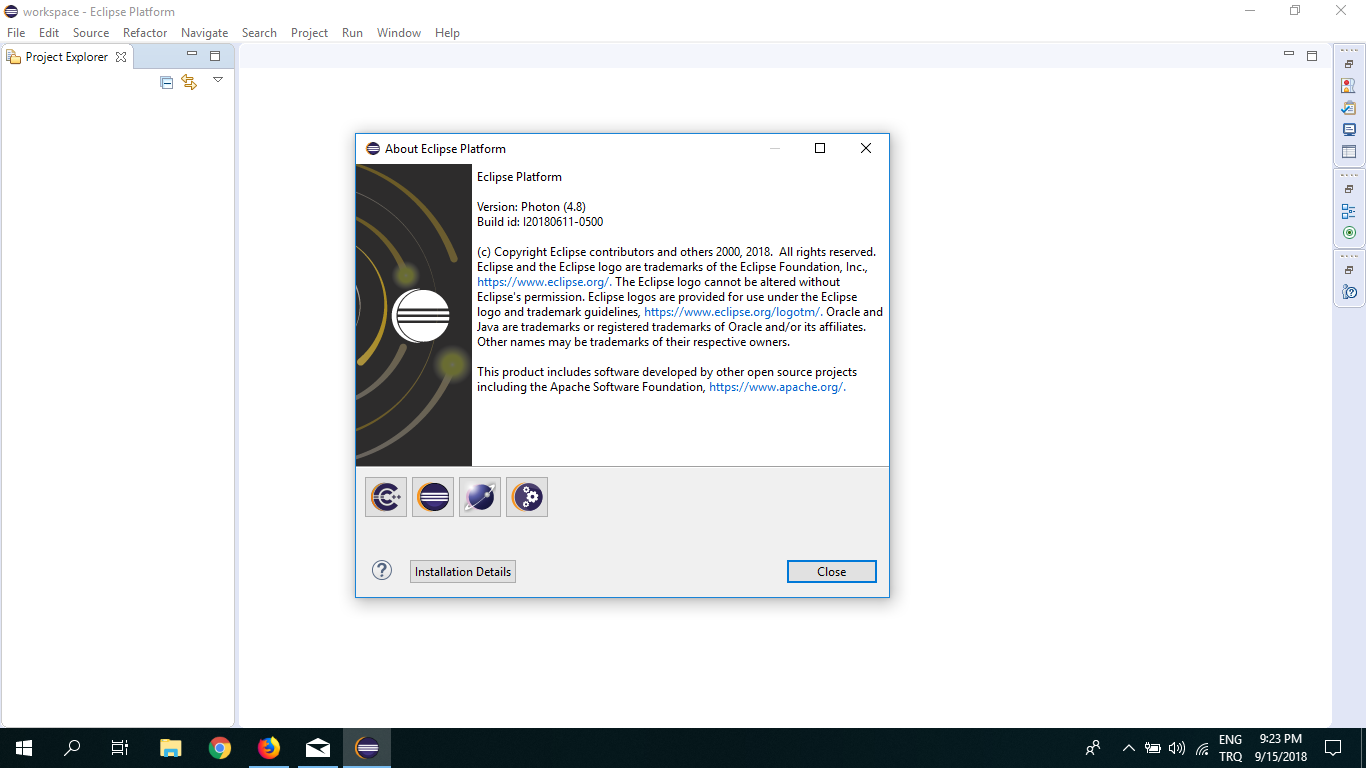Restore the bottom minimized view stack on right
This screenshot has width=1366, height=768.
point(1349,270)
